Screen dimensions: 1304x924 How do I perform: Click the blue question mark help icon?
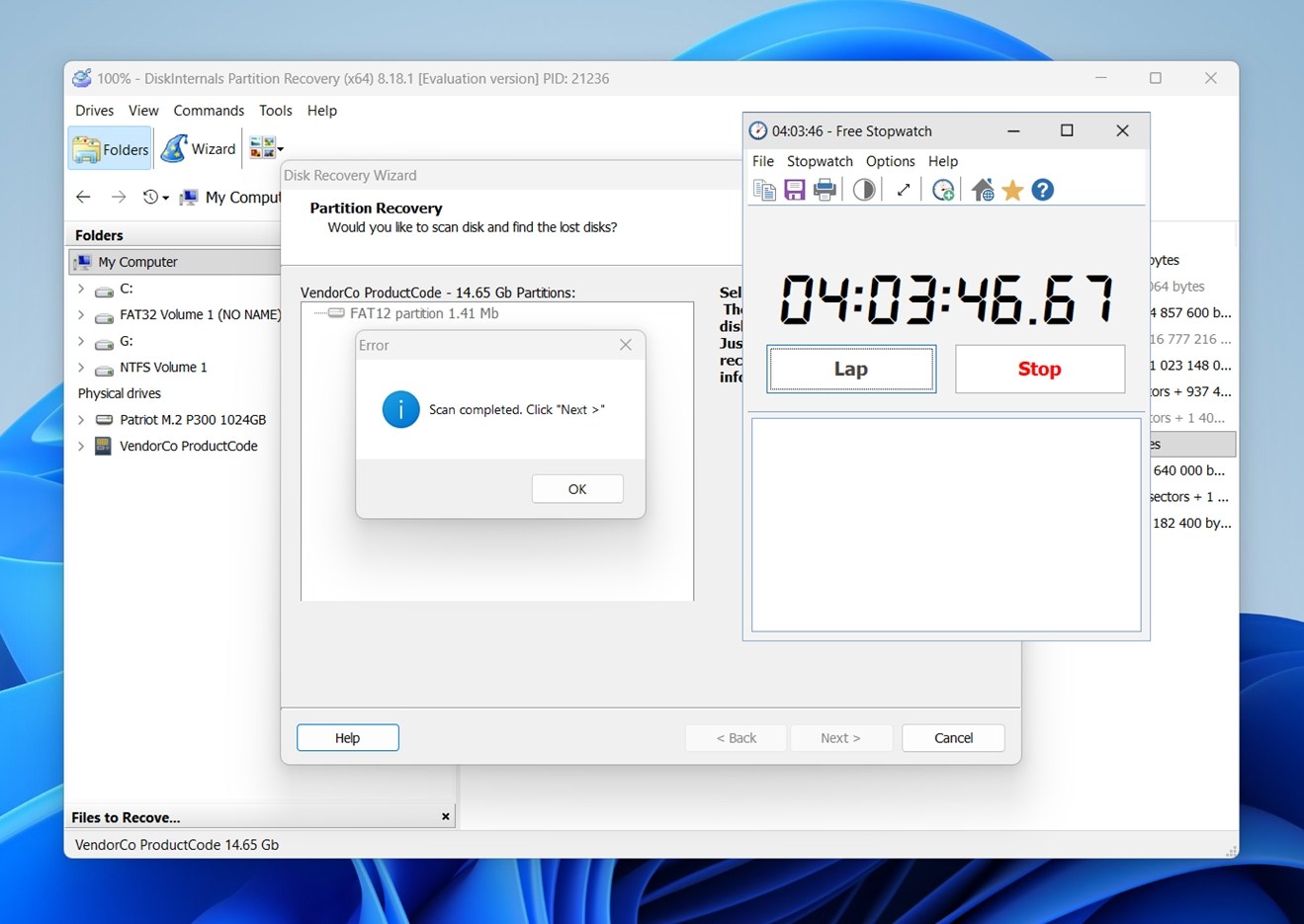pyautogui.click(x=1042, y=190)
